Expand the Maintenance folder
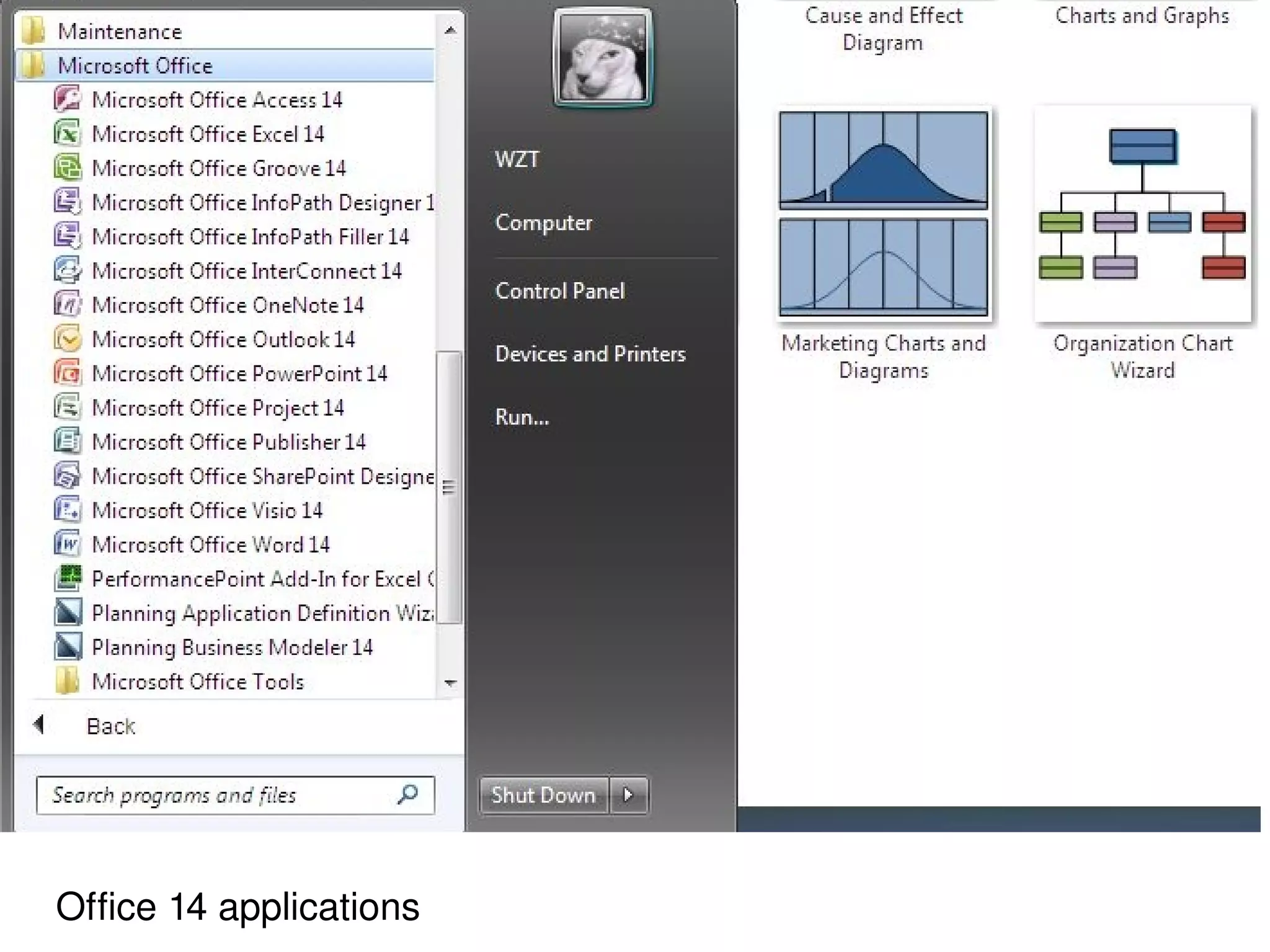The width and height of the screenshot is (1270, 952). click(x=120, y=32)
